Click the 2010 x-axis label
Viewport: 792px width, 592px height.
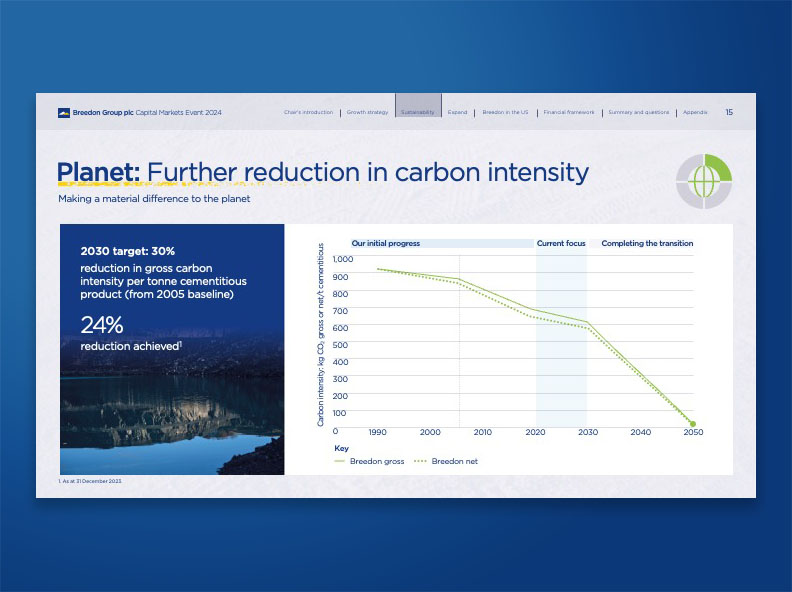coord(483,432)
